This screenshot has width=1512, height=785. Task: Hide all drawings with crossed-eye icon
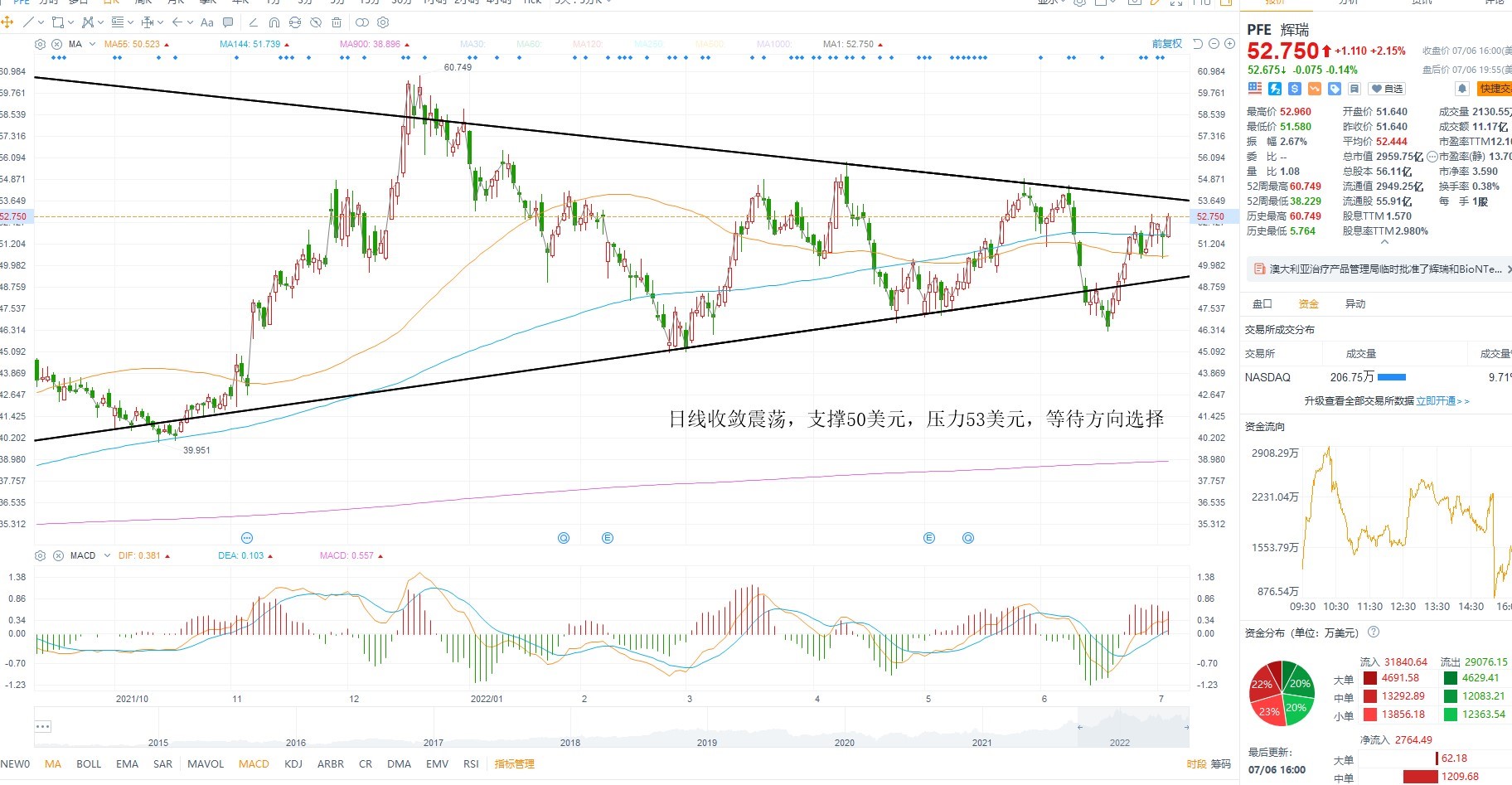[x=315, y=22]
